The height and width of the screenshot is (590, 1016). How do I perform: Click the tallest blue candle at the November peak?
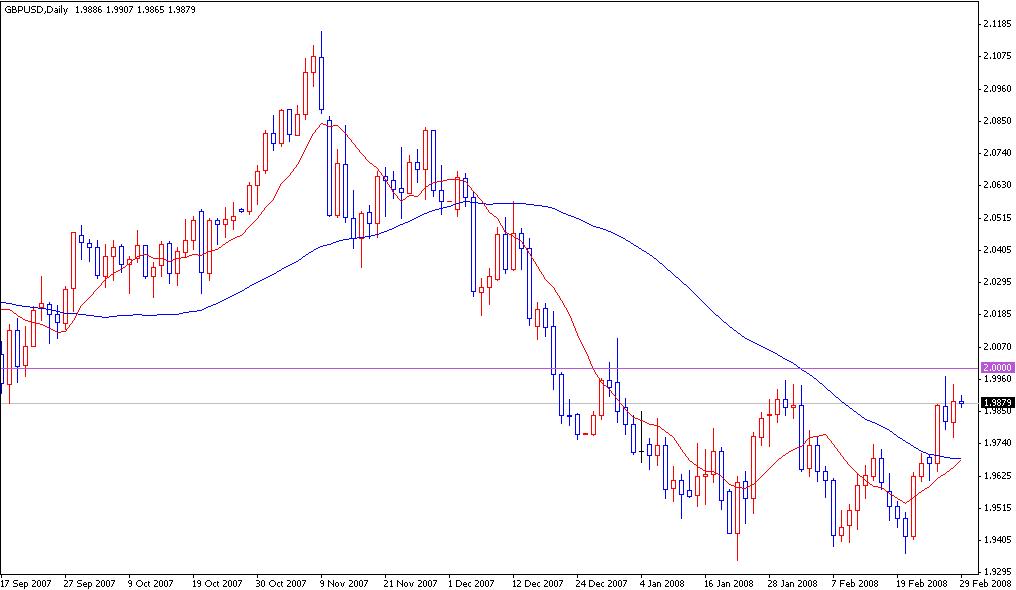point(321,84)
